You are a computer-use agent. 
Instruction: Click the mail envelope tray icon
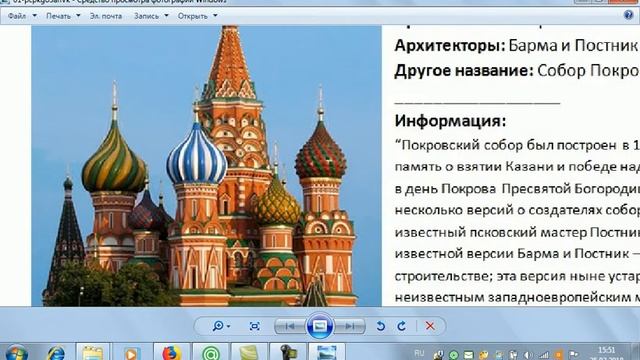(468, 355)
